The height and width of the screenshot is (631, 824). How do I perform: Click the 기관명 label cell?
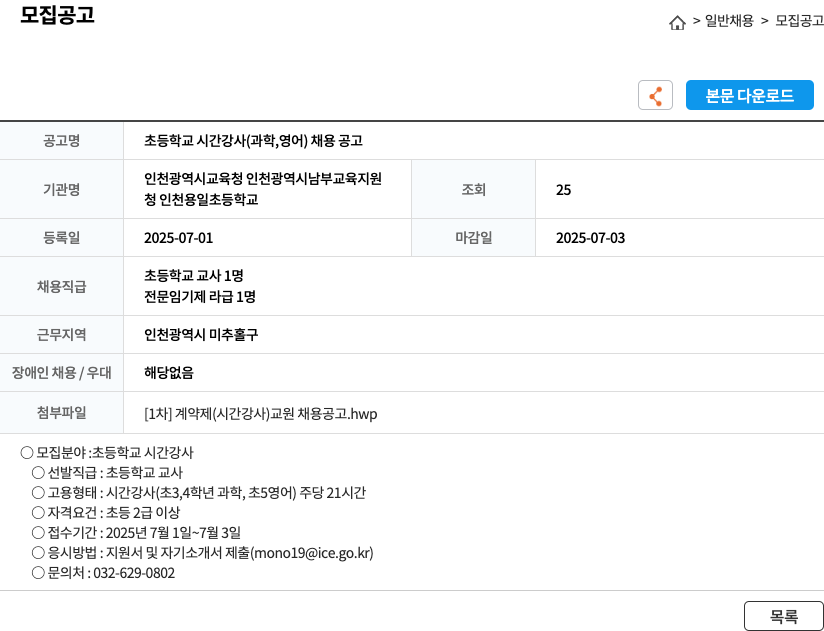(x=61, y=189)
